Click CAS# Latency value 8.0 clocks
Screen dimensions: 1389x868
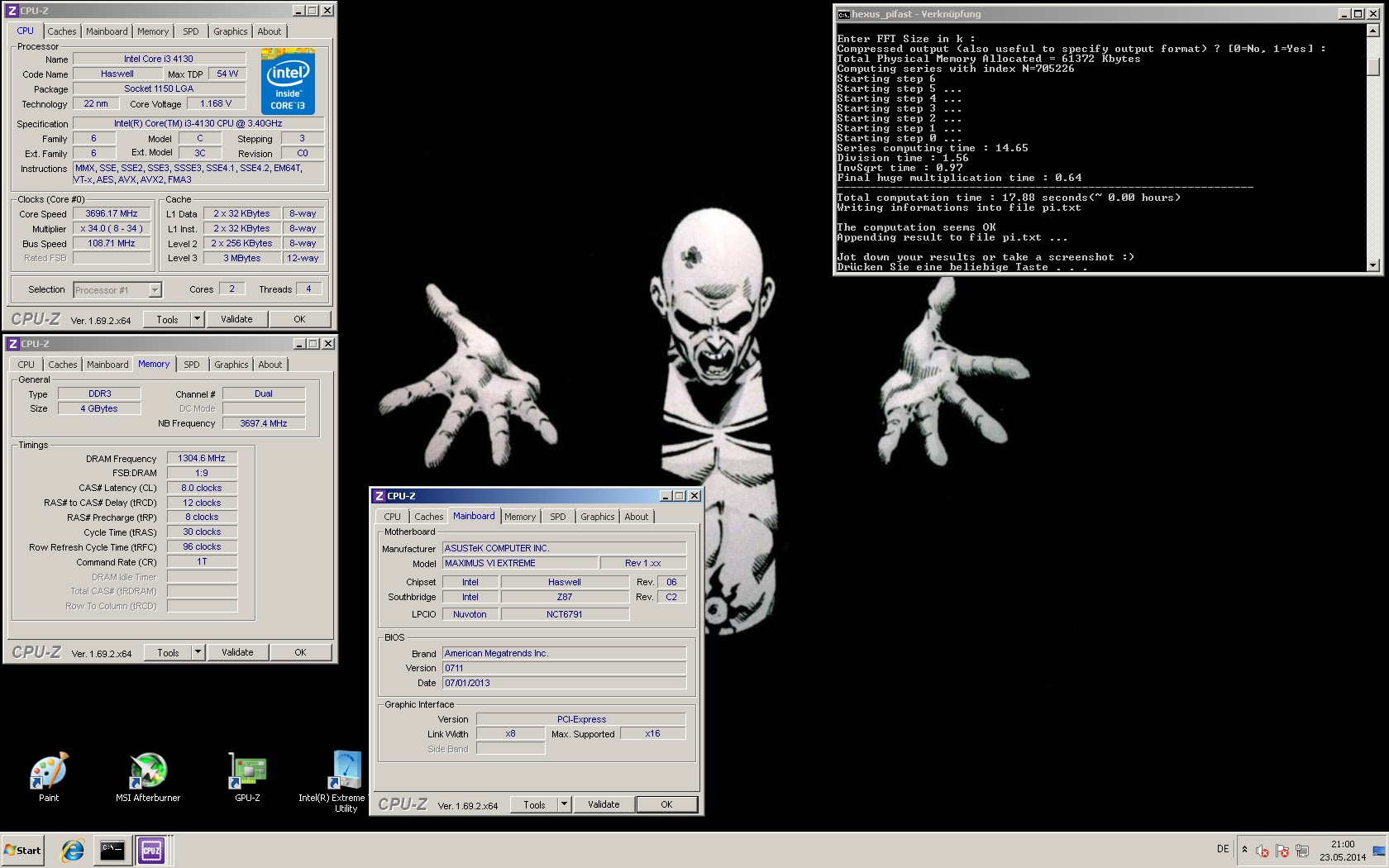(x=202, y=488)
